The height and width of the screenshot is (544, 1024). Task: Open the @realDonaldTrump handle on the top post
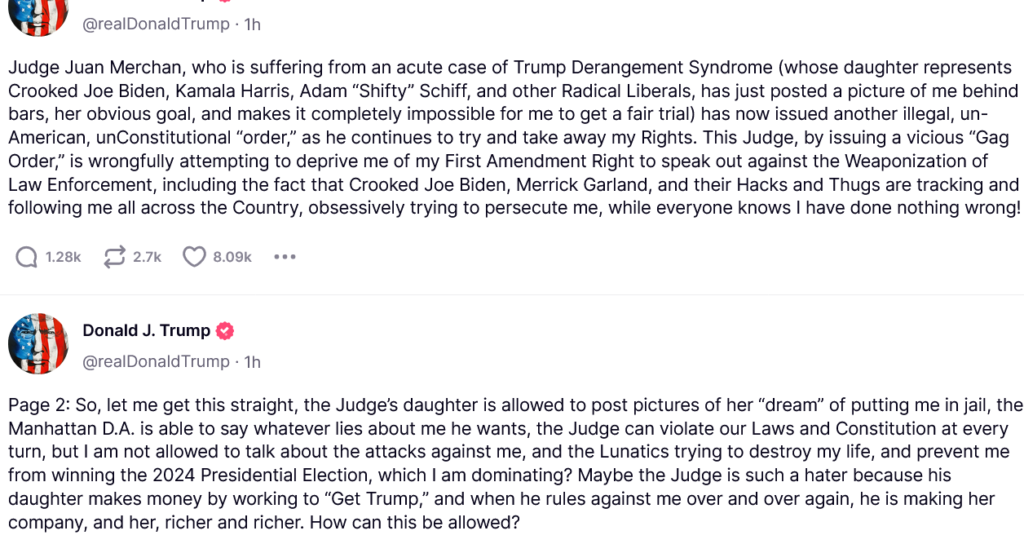tap(155, 24)
